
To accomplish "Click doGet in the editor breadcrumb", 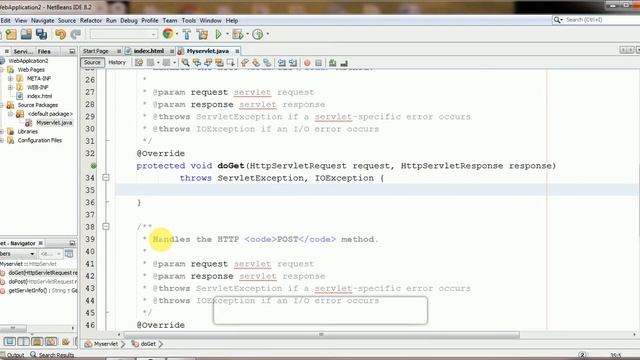I will pyautogui.click(x=148, y=344).
